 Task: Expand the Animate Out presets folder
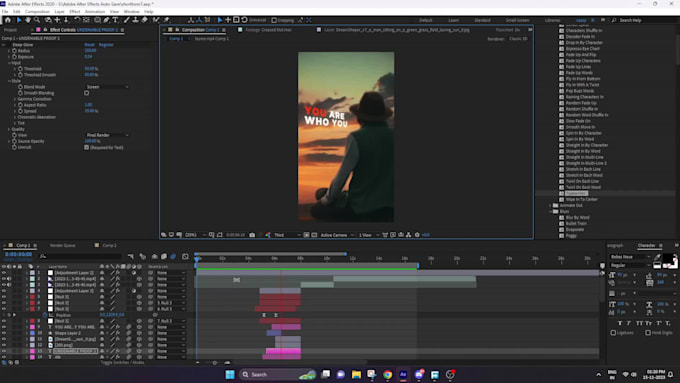point(551,205)
